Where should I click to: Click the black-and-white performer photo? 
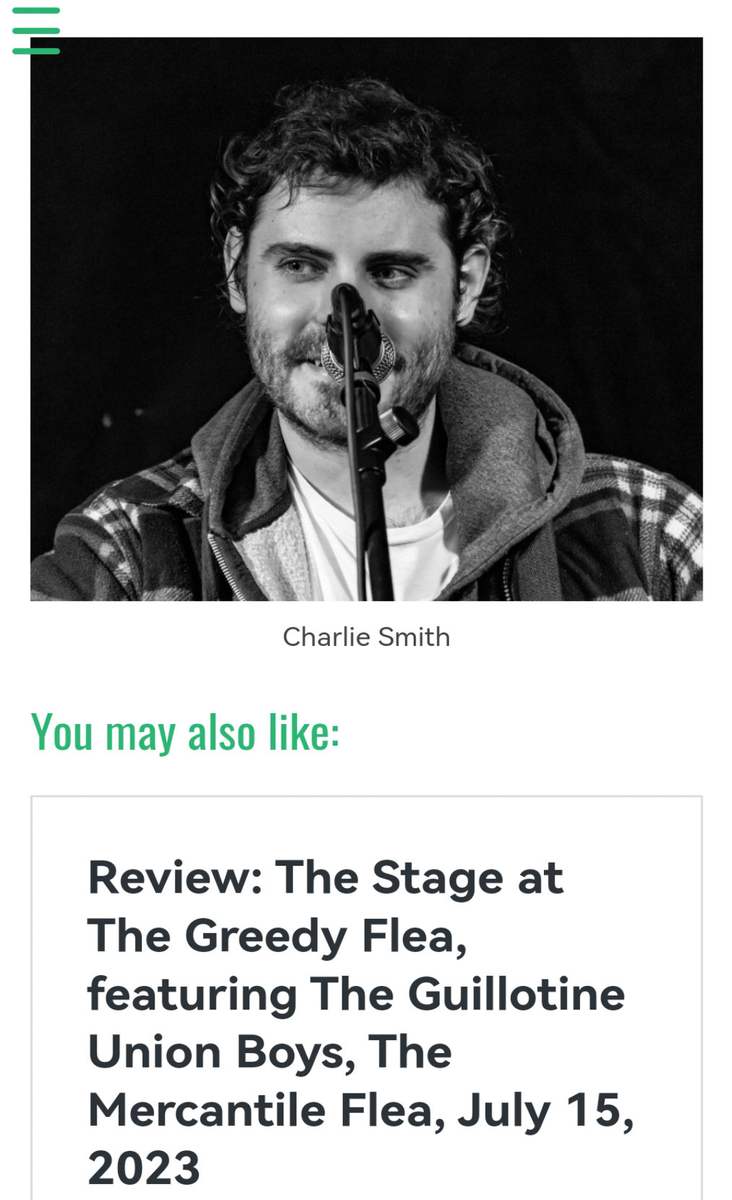pos(366,320)
